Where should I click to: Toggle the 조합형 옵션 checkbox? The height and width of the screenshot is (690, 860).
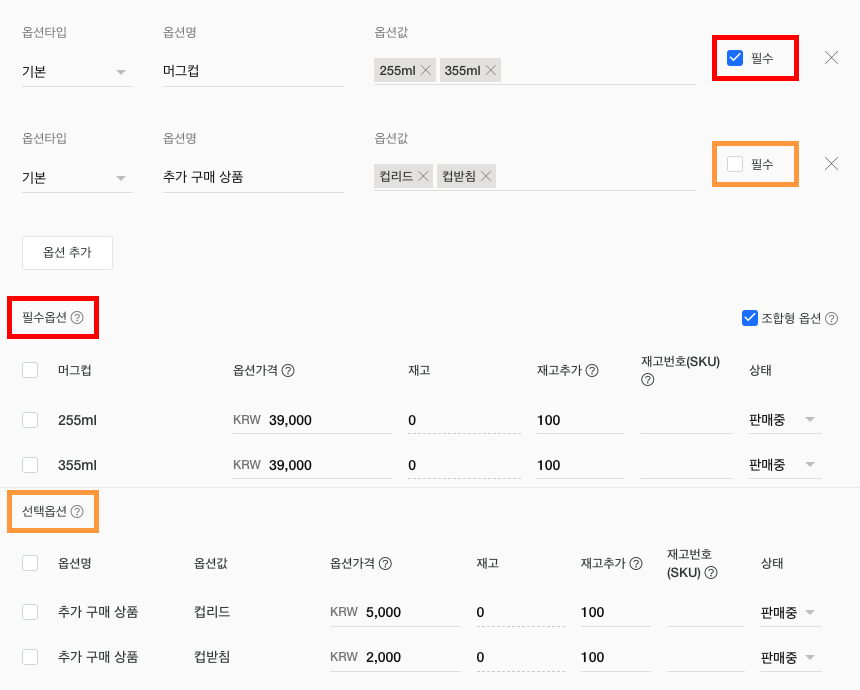[x=750, y=318]
